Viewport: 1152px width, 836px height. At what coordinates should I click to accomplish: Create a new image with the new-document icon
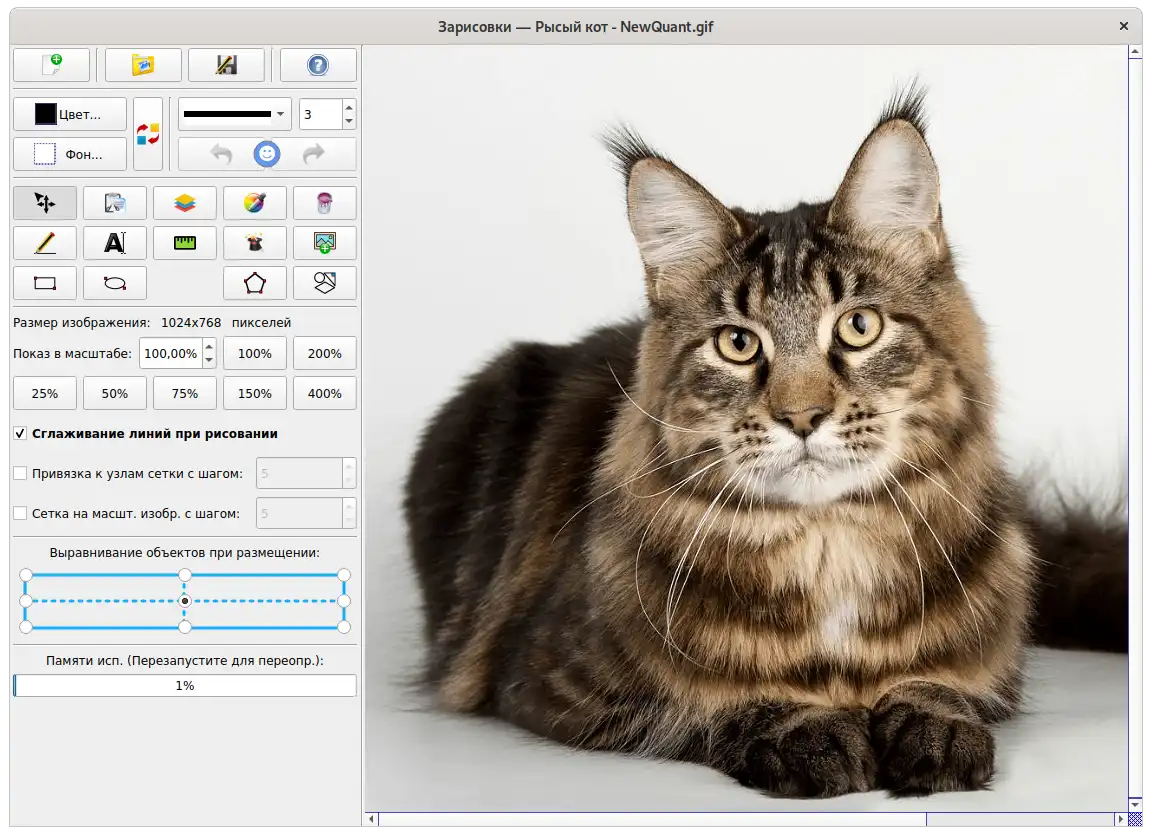pyautogui.click(x=51, y=65)
